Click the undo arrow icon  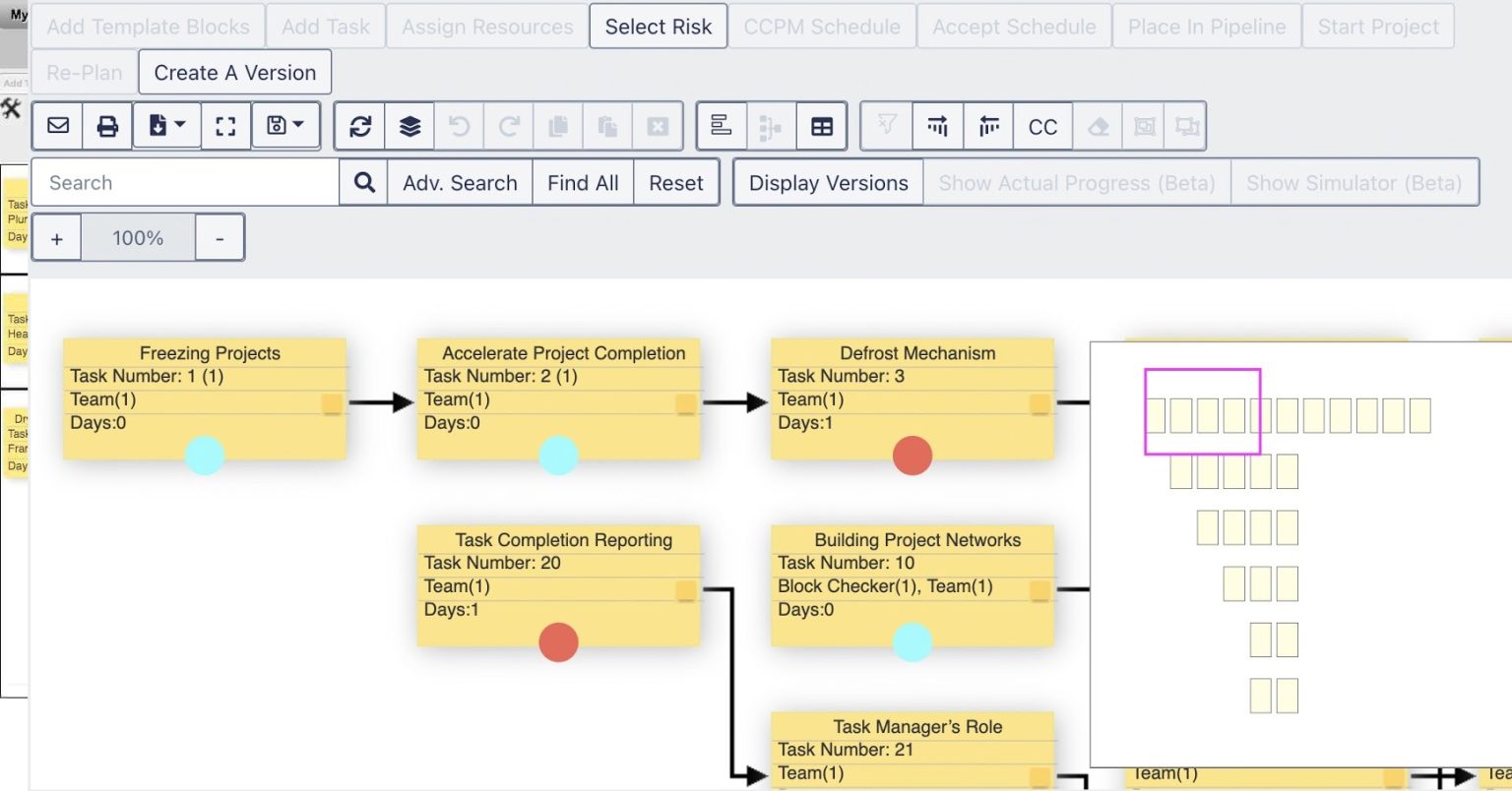pos(459,126)
